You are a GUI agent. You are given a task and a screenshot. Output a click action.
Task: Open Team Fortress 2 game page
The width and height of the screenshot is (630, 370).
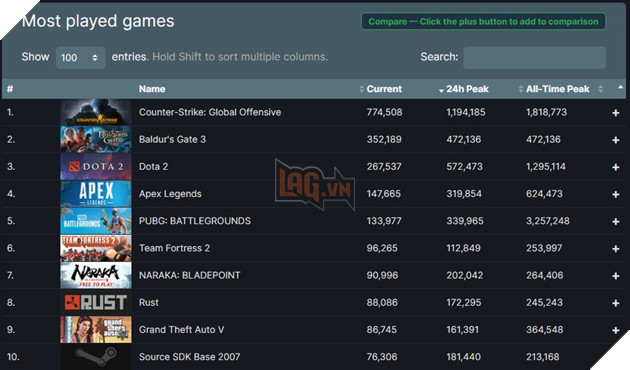click(174, 248)
